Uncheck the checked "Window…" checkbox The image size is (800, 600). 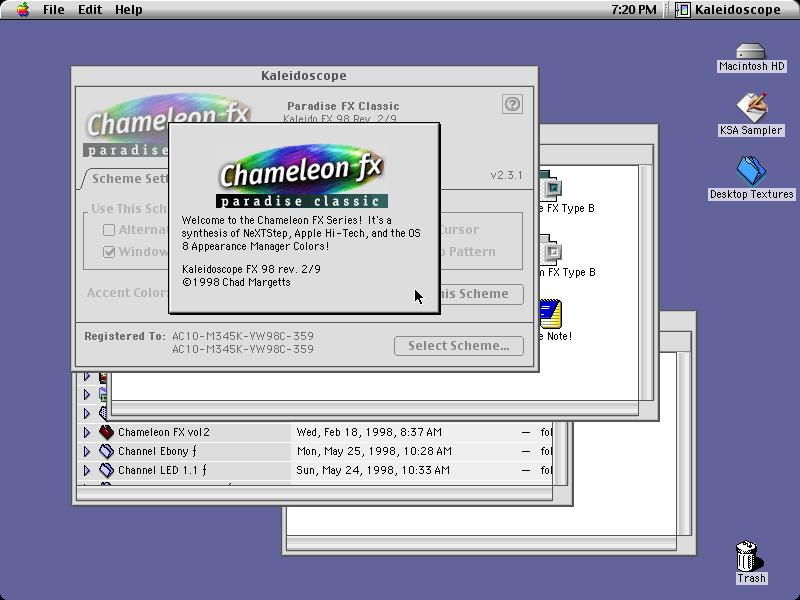(109, 252)
